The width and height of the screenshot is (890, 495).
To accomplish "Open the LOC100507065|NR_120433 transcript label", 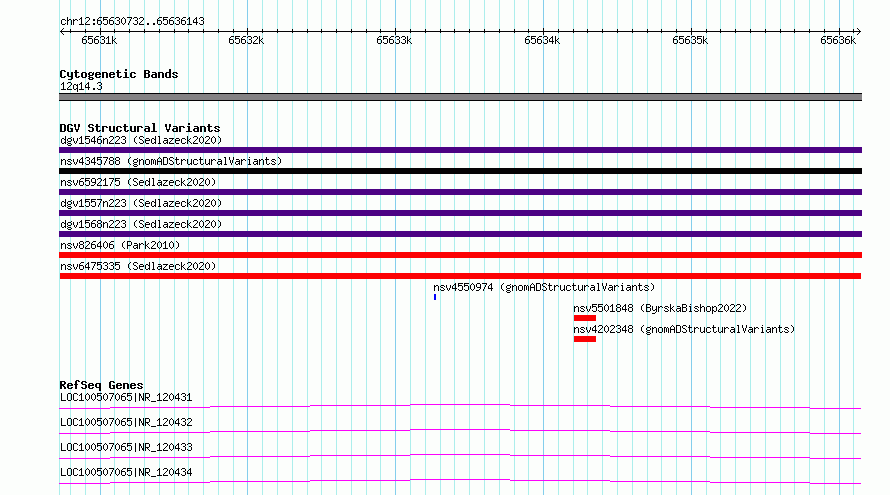I will [126, 447].
